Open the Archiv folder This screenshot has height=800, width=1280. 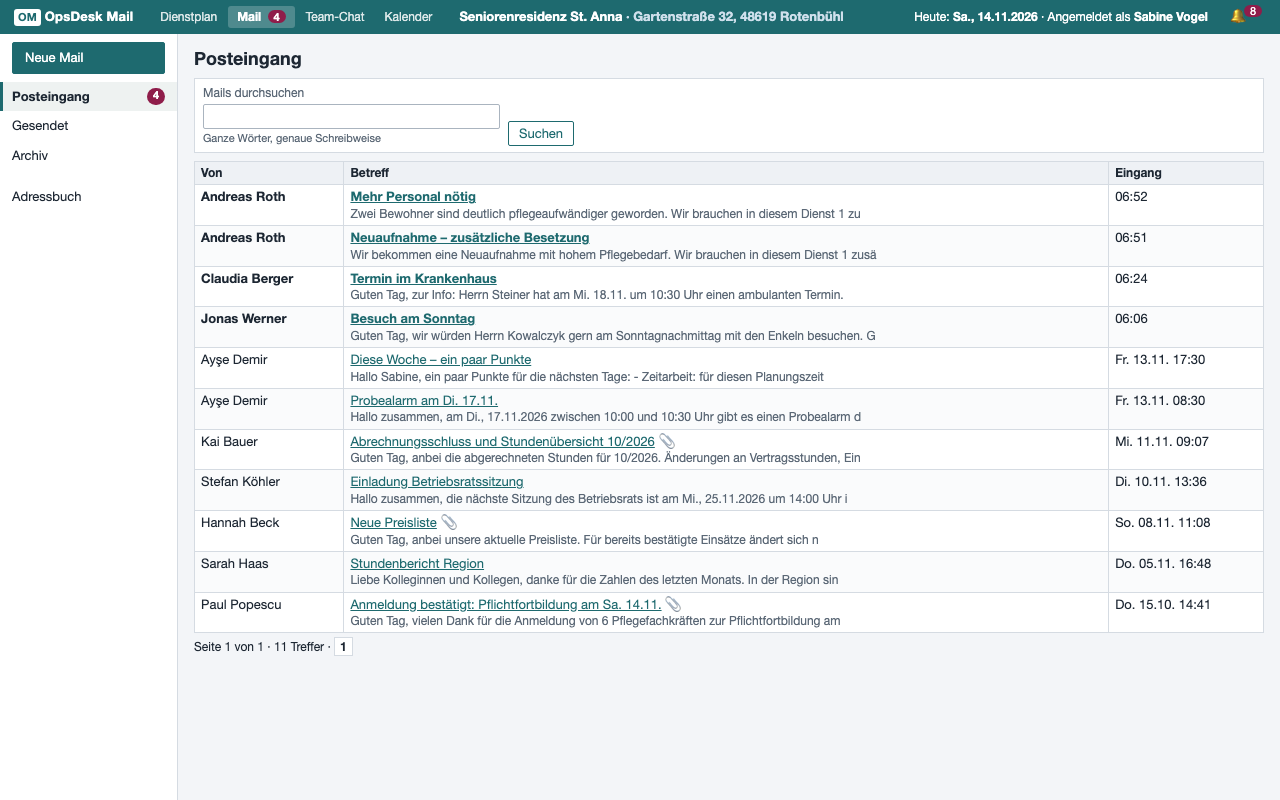coord(88,156)
